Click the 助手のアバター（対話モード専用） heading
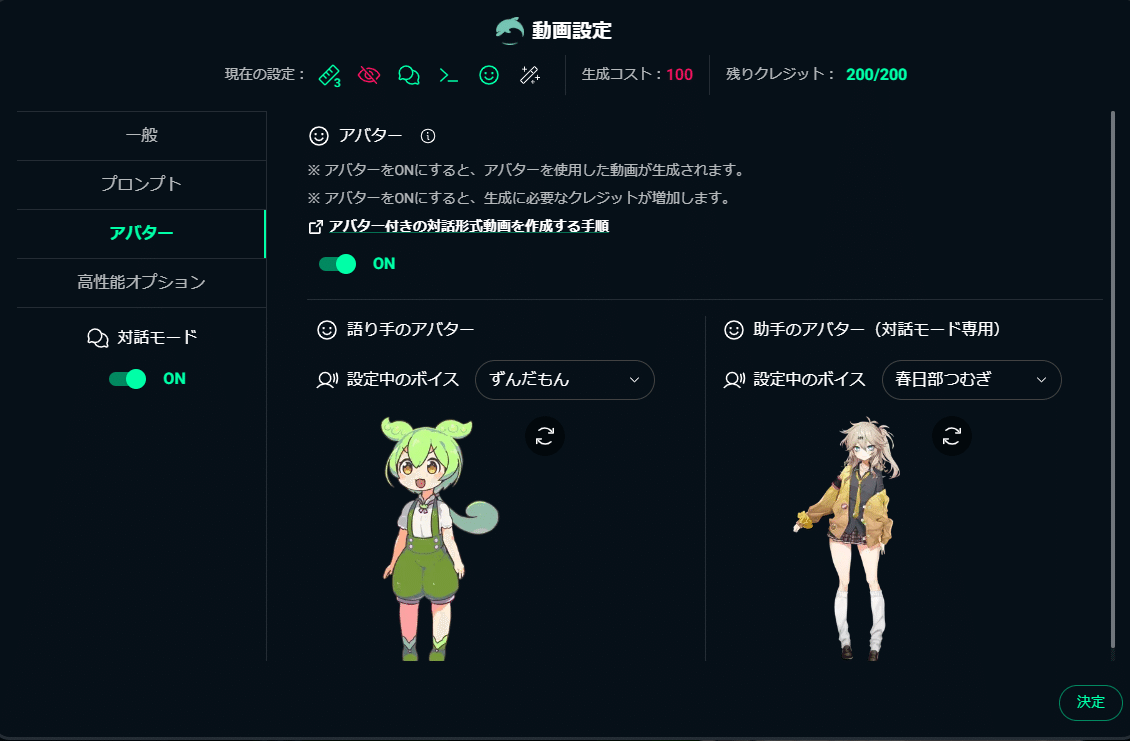Screen dimensions: 1130x741 point(876,329)
